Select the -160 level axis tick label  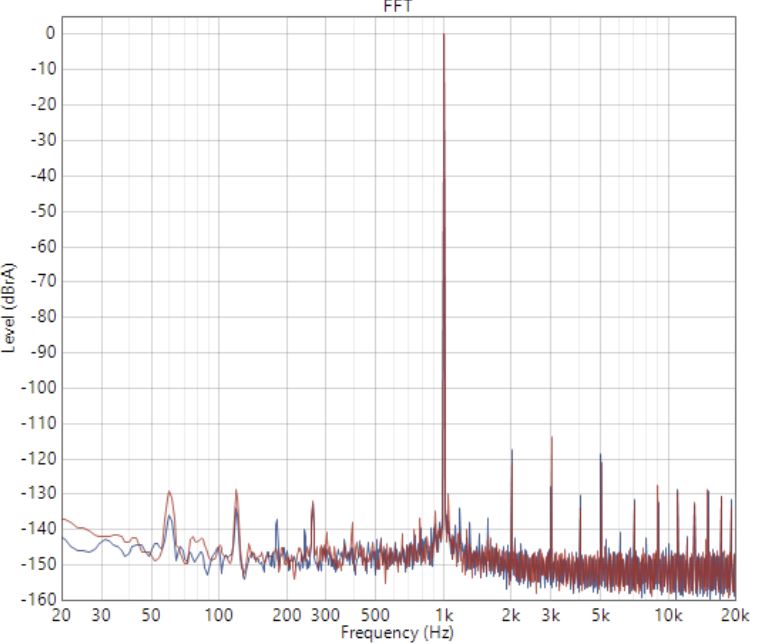point(39,599)
